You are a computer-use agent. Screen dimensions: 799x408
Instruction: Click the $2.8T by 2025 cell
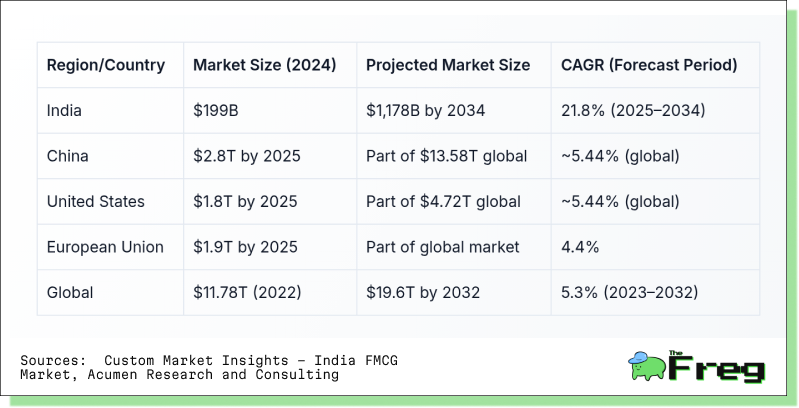click(247, 156)
